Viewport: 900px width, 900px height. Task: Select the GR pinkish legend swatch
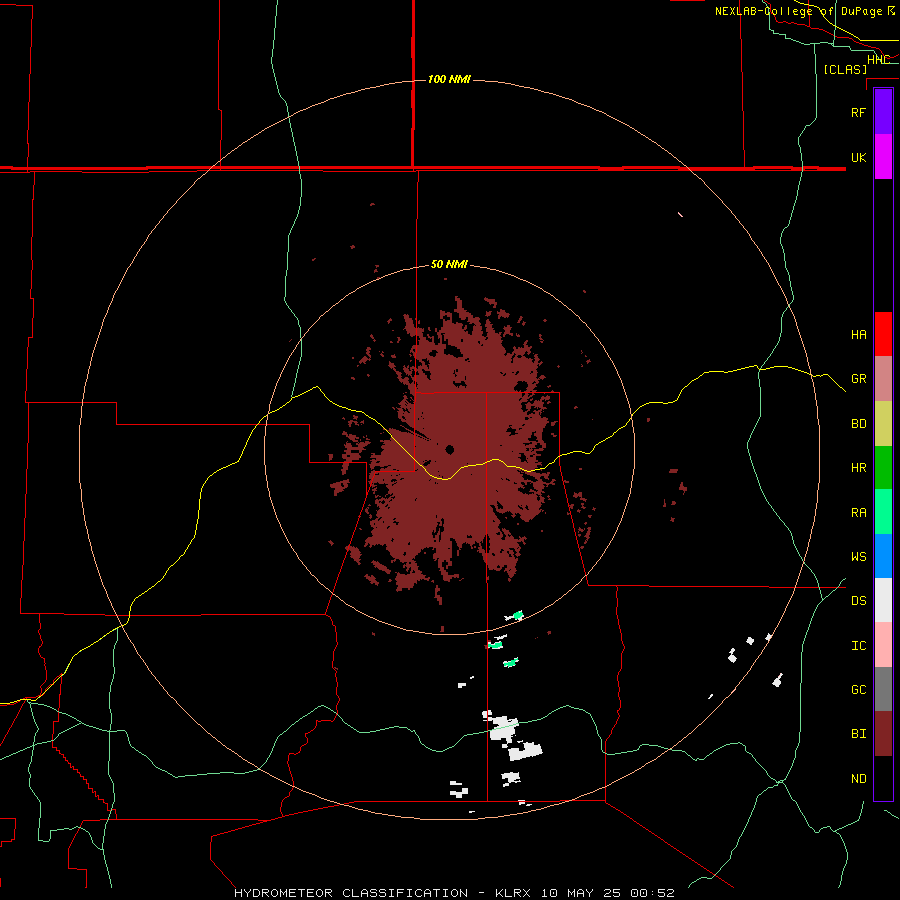click(x=883, y=379)
